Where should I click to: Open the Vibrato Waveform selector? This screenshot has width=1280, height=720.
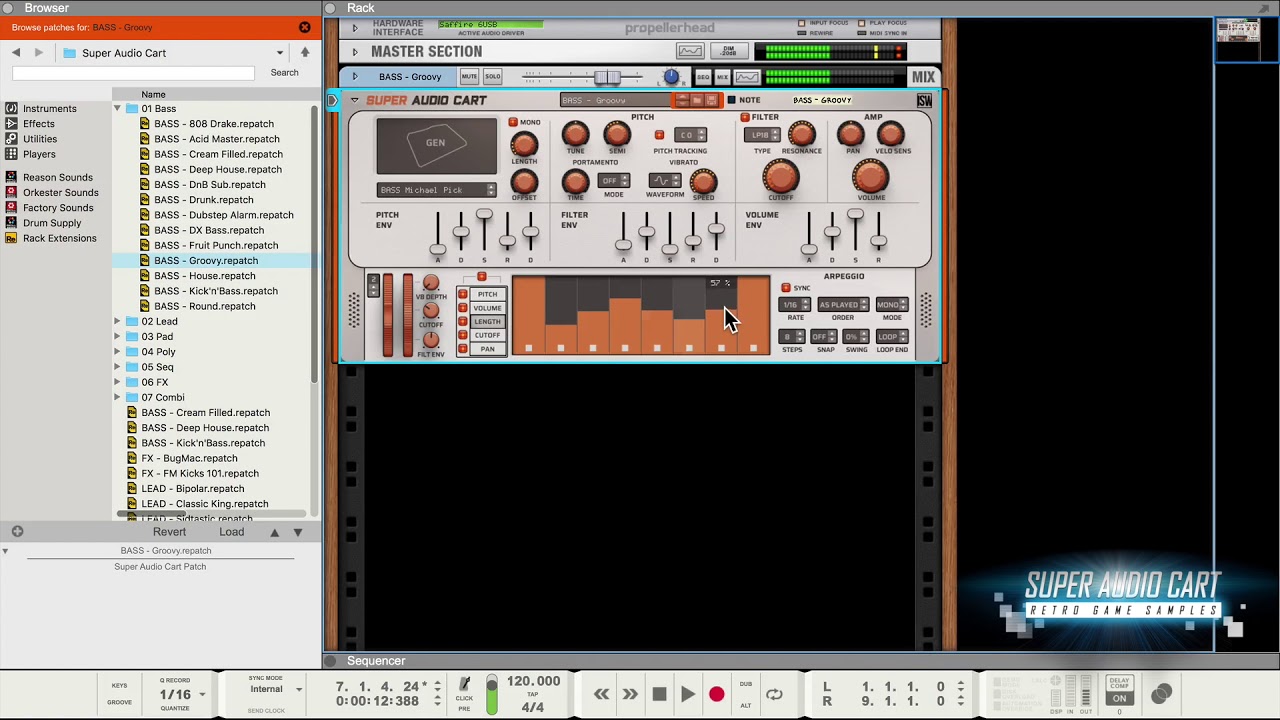(x=664, y=181)
